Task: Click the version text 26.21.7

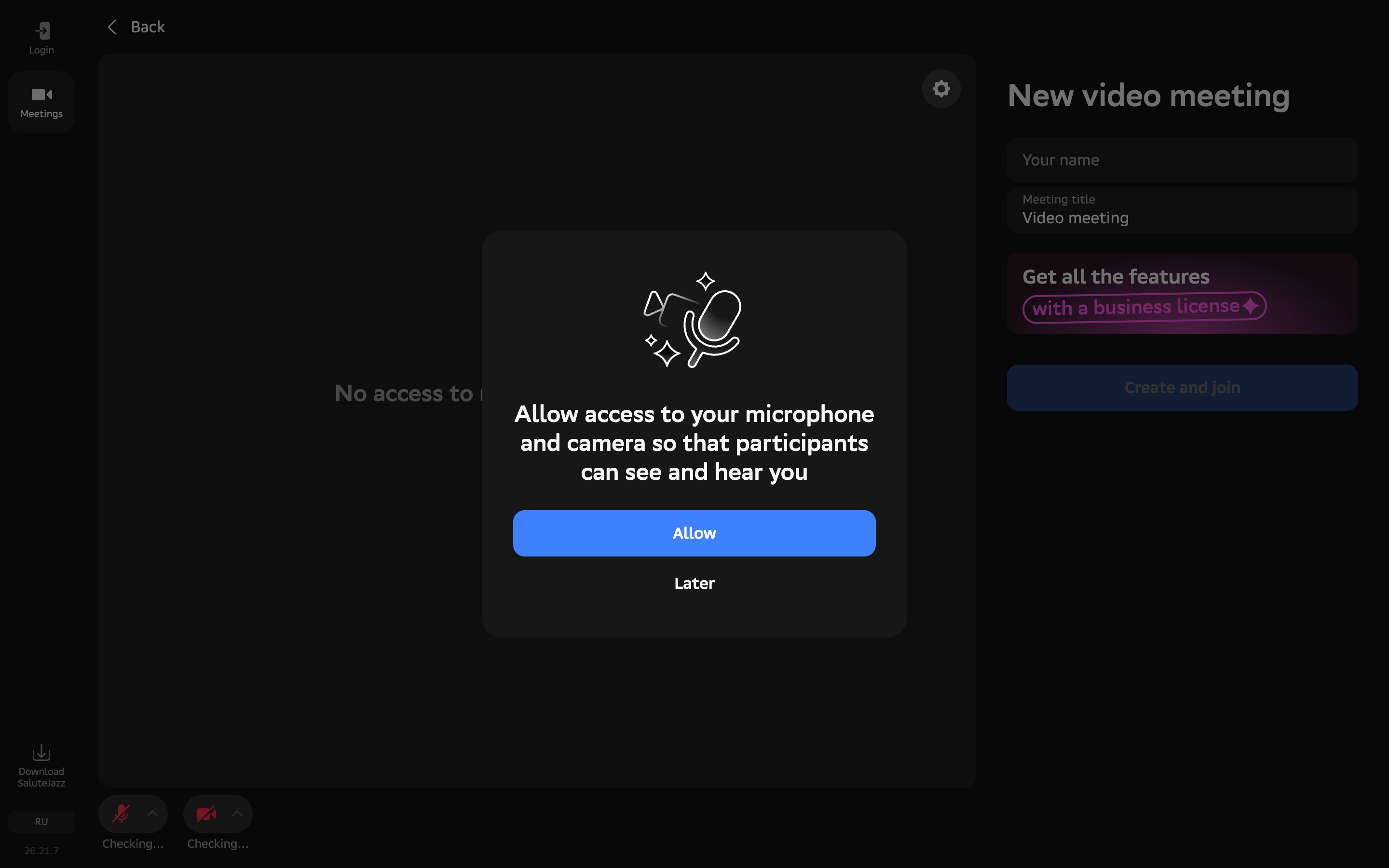Action: [41, 850]
